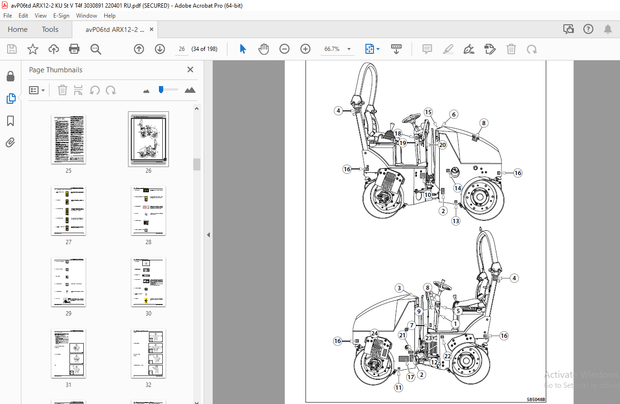
Task: Click the zoom out minus icon
Action: click(284, 48)
